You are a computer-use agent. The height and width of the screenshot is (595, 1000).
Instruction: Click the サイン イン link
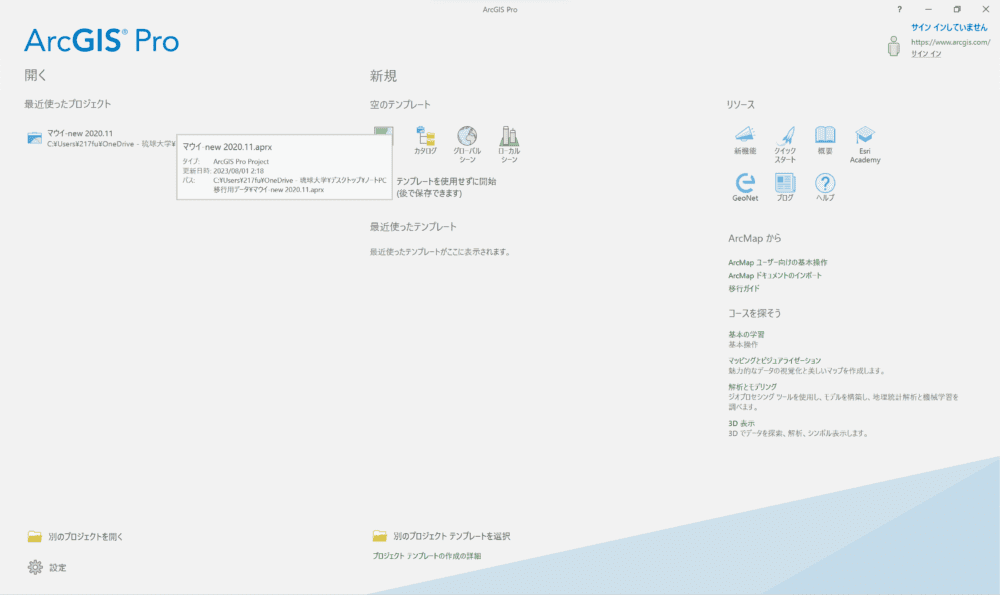coord(926,54)
